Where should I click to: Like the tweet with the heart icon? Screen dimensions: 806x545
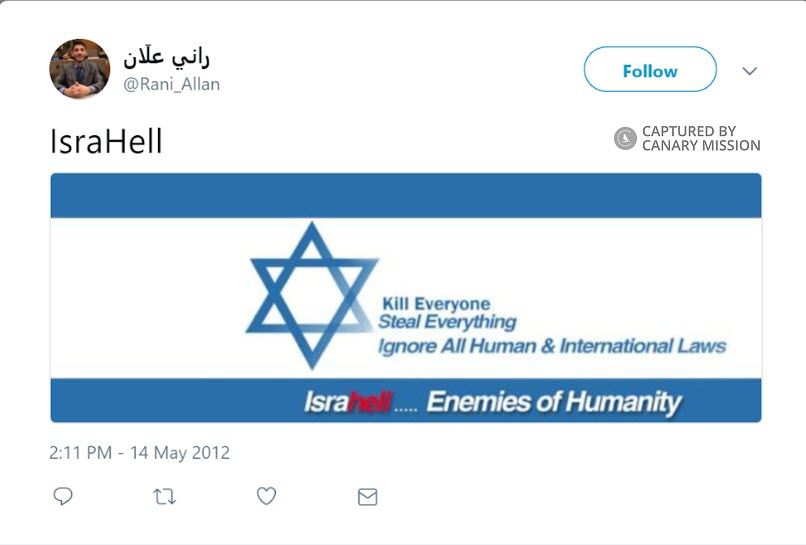point(266,496)
